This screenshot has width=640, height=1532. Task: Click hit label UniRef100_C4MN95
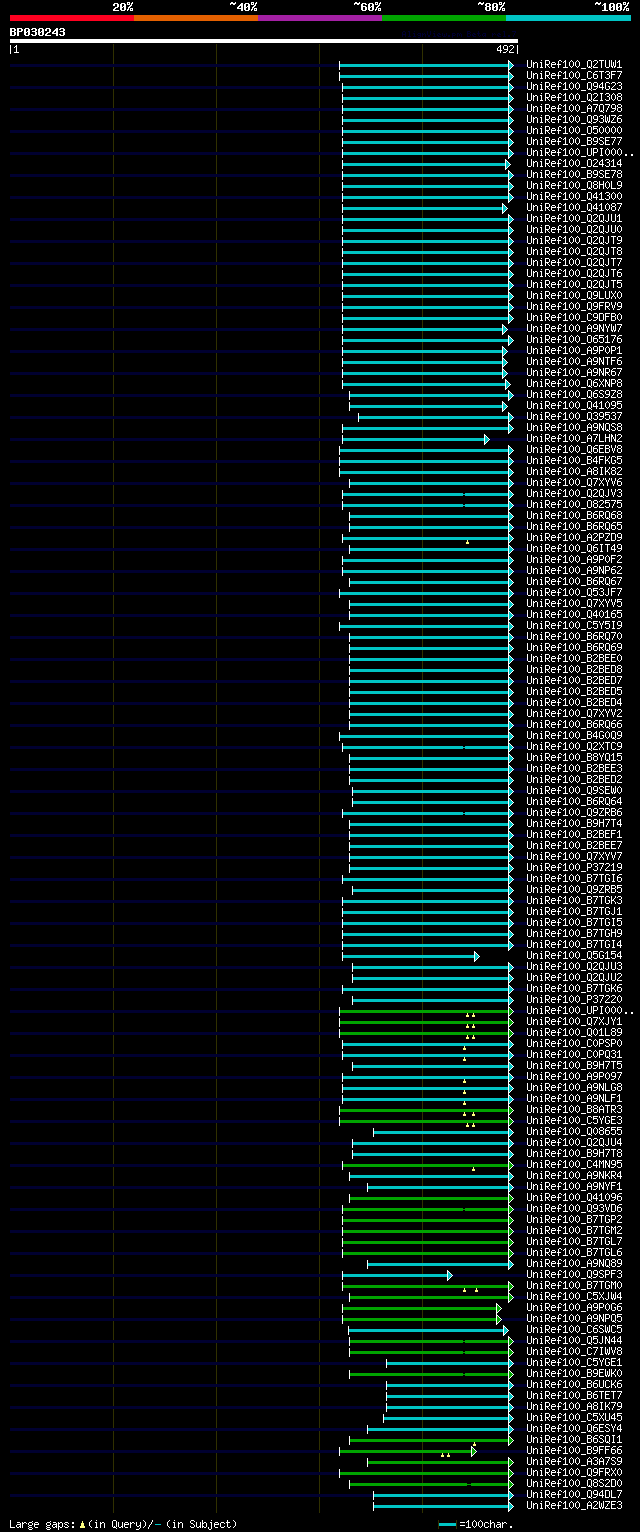tap(574, 1164)
